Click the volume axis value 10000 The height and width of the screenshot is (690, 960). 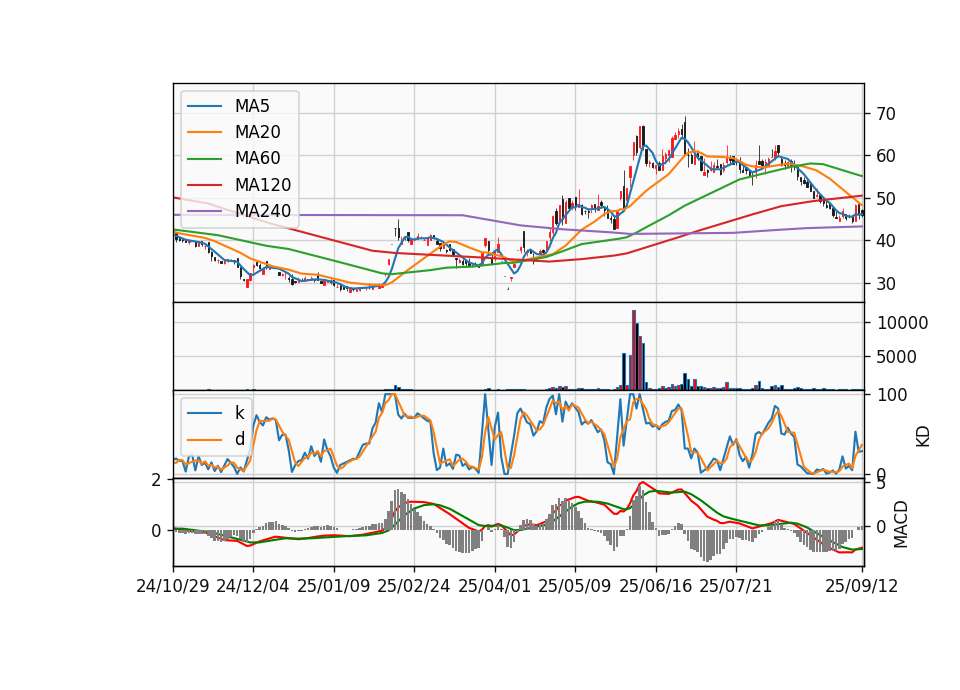pyautogui.click(x=902, y=323)
